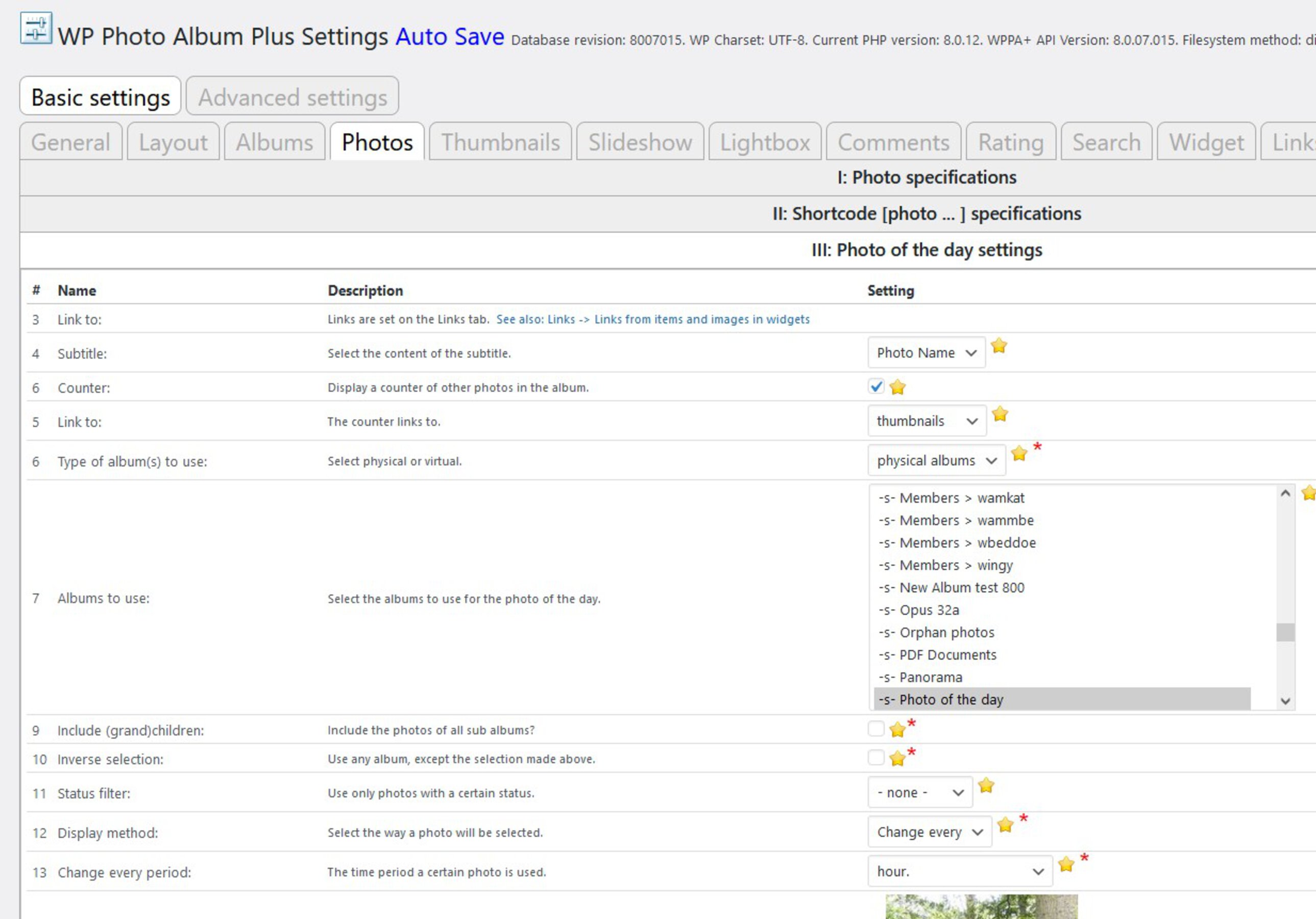Click the star next to thumbnails dropdown
The image size is (1316, 919).
point(1000,414)
